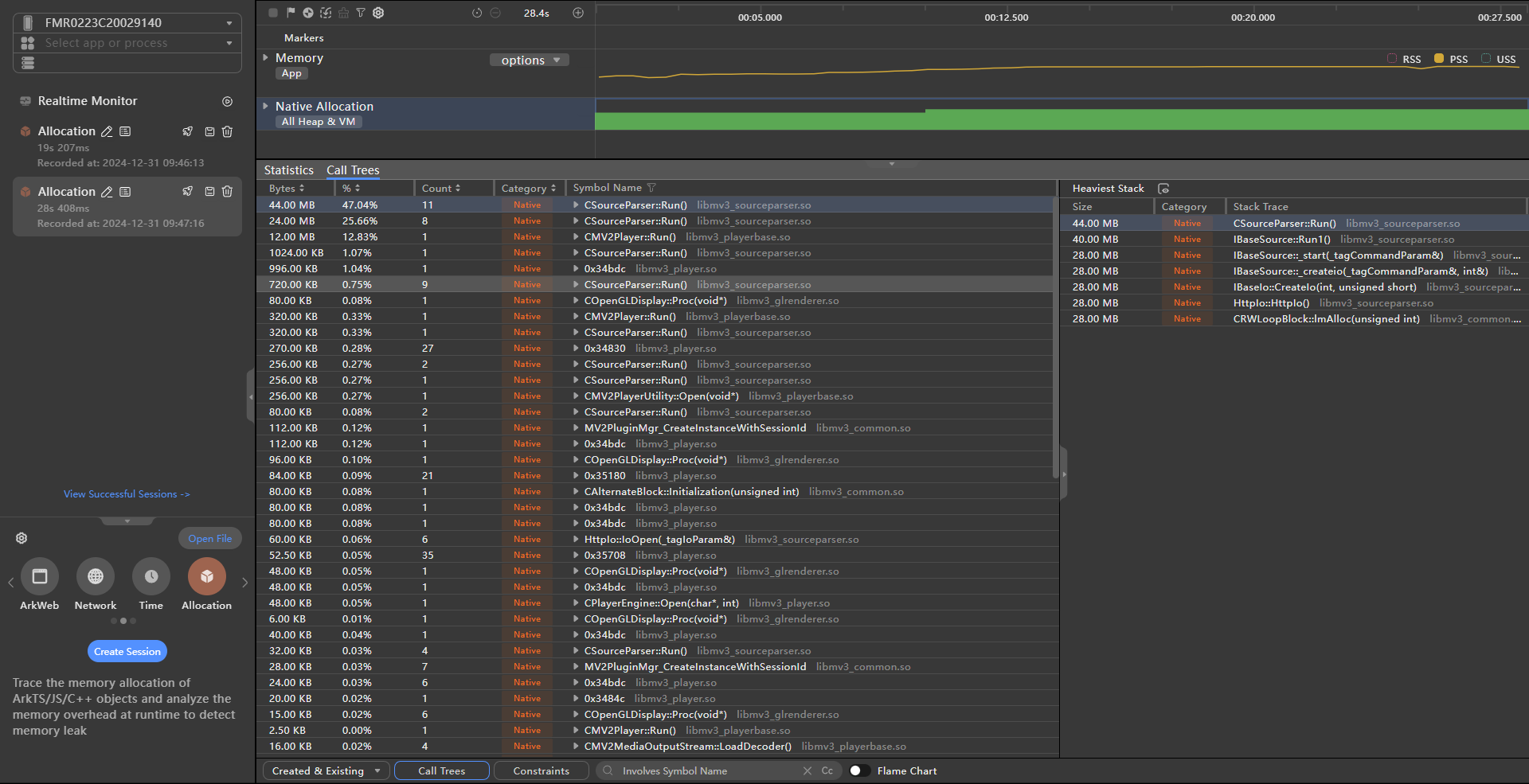Go to next template page arrow
The height and width of the screenshot is (784, 1529).
[x=244, y=583]
